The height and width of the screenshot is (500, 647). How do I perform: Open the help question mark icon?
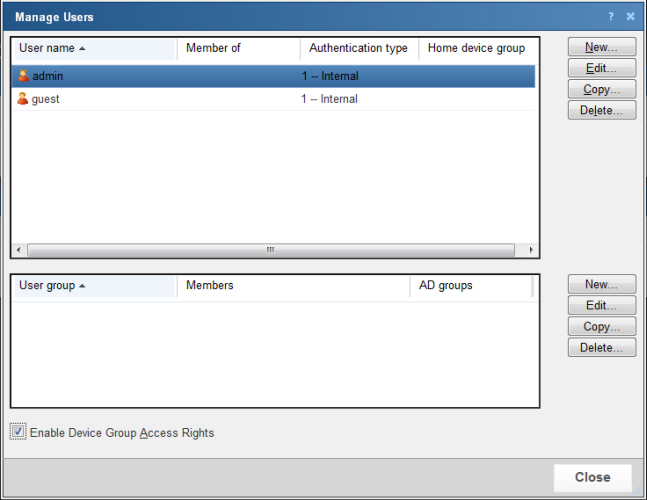click(611, 17)
